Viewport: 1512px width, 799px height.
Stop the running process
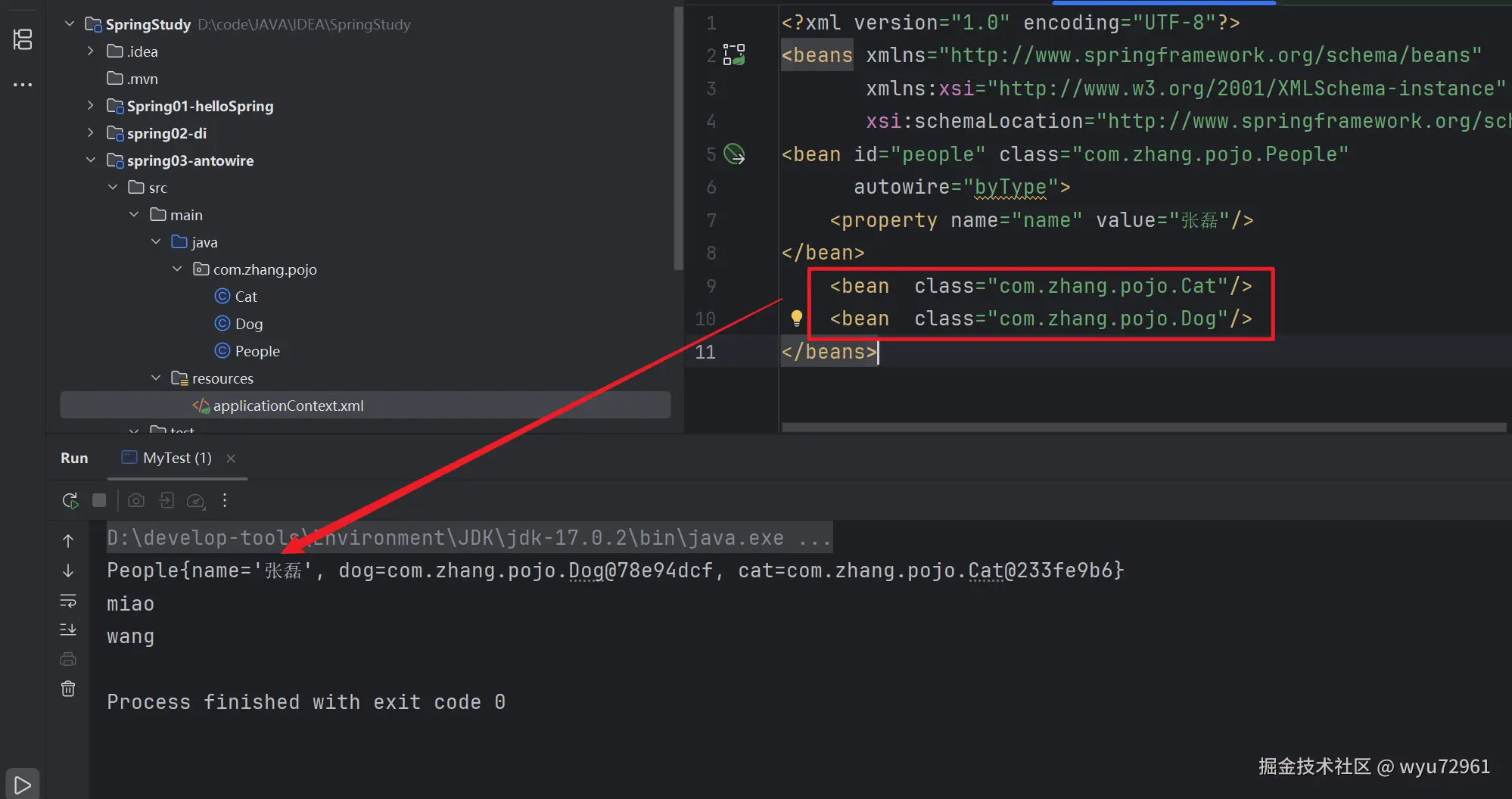pyautogui.click(x=99, y=500)
